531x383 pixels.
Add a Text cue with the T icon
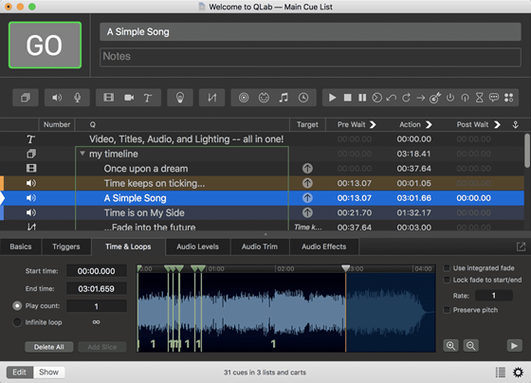[x=148, y=98]
